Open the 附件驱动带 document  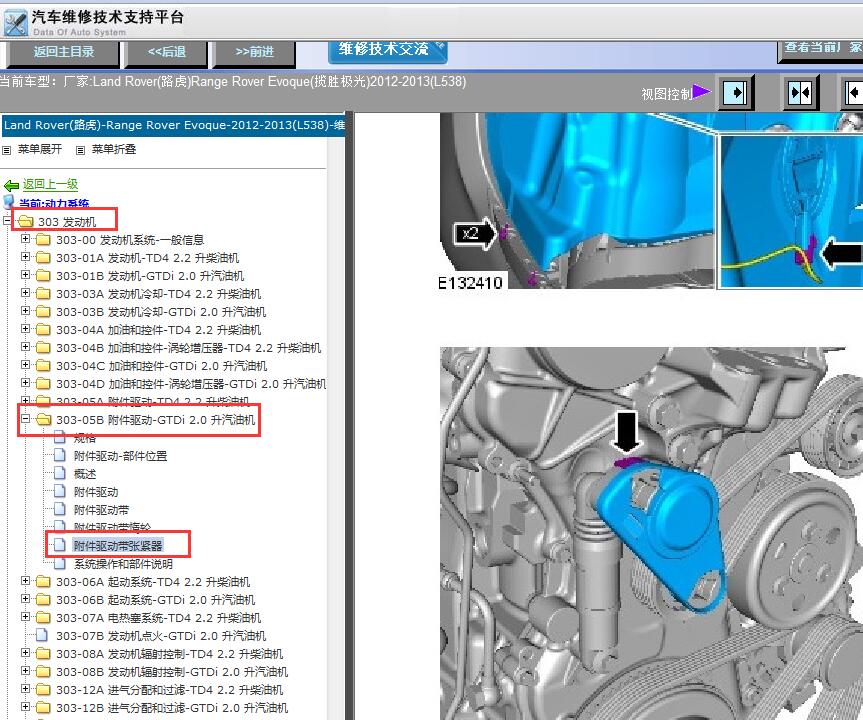coord(101,510)
